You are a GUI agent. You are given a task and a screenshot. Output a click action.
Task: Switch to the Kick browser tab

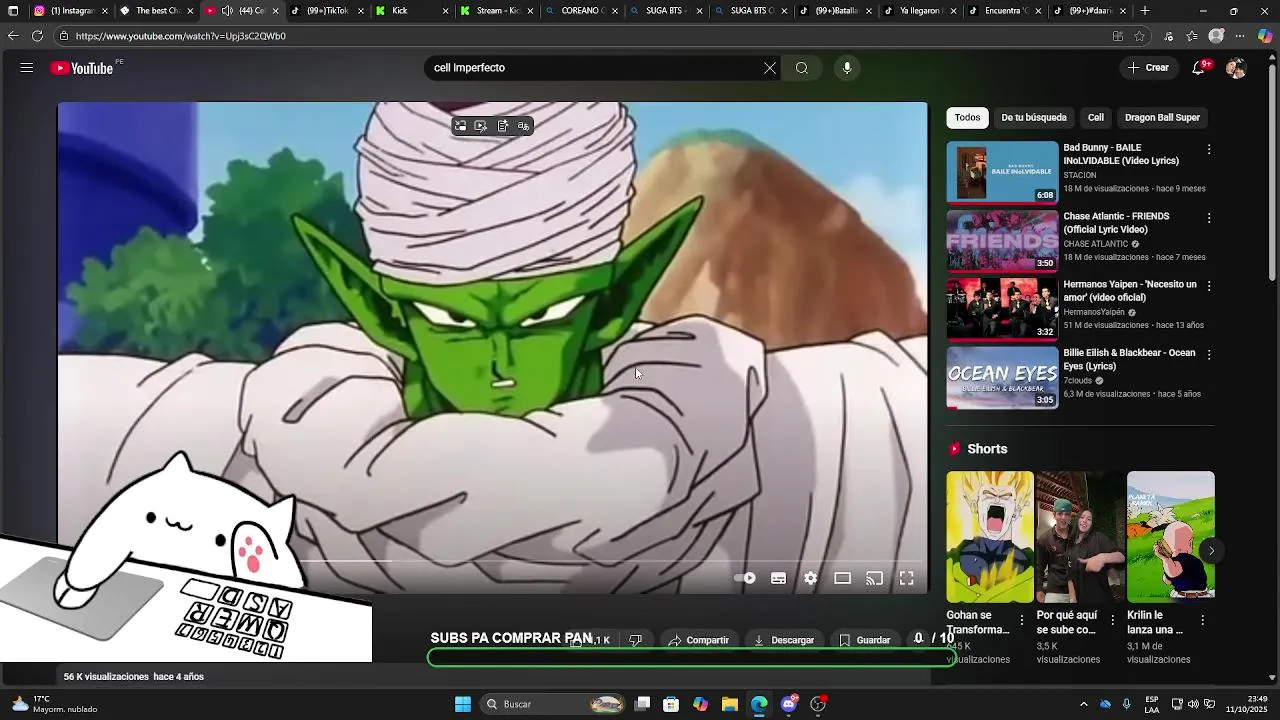pyautogui.click(x=411, y=11)
